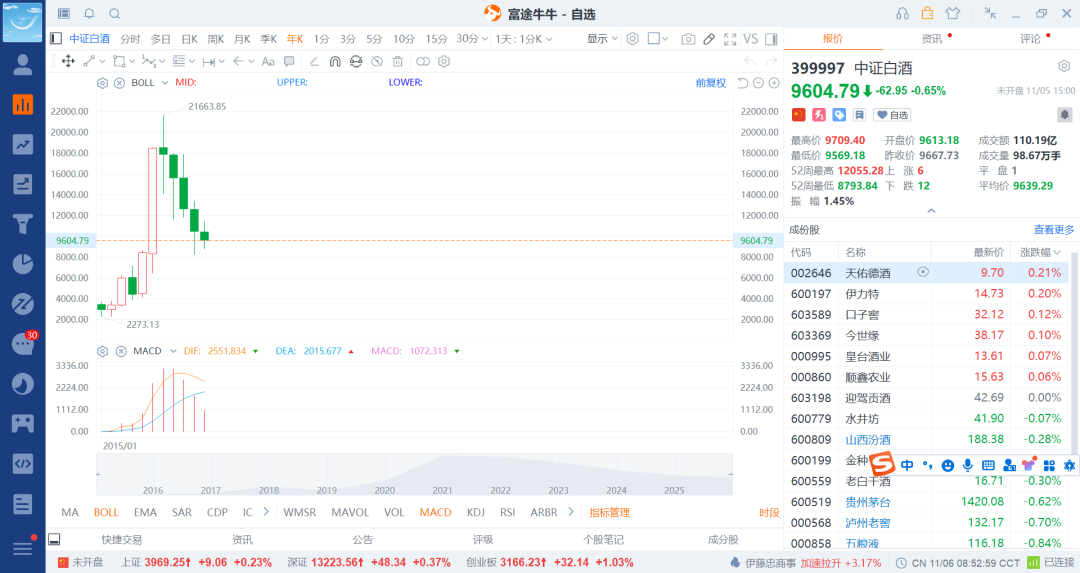The image size is (1080, 573).
Task: Open the market trend line icon in sidebar
Action: click(23, 144)
